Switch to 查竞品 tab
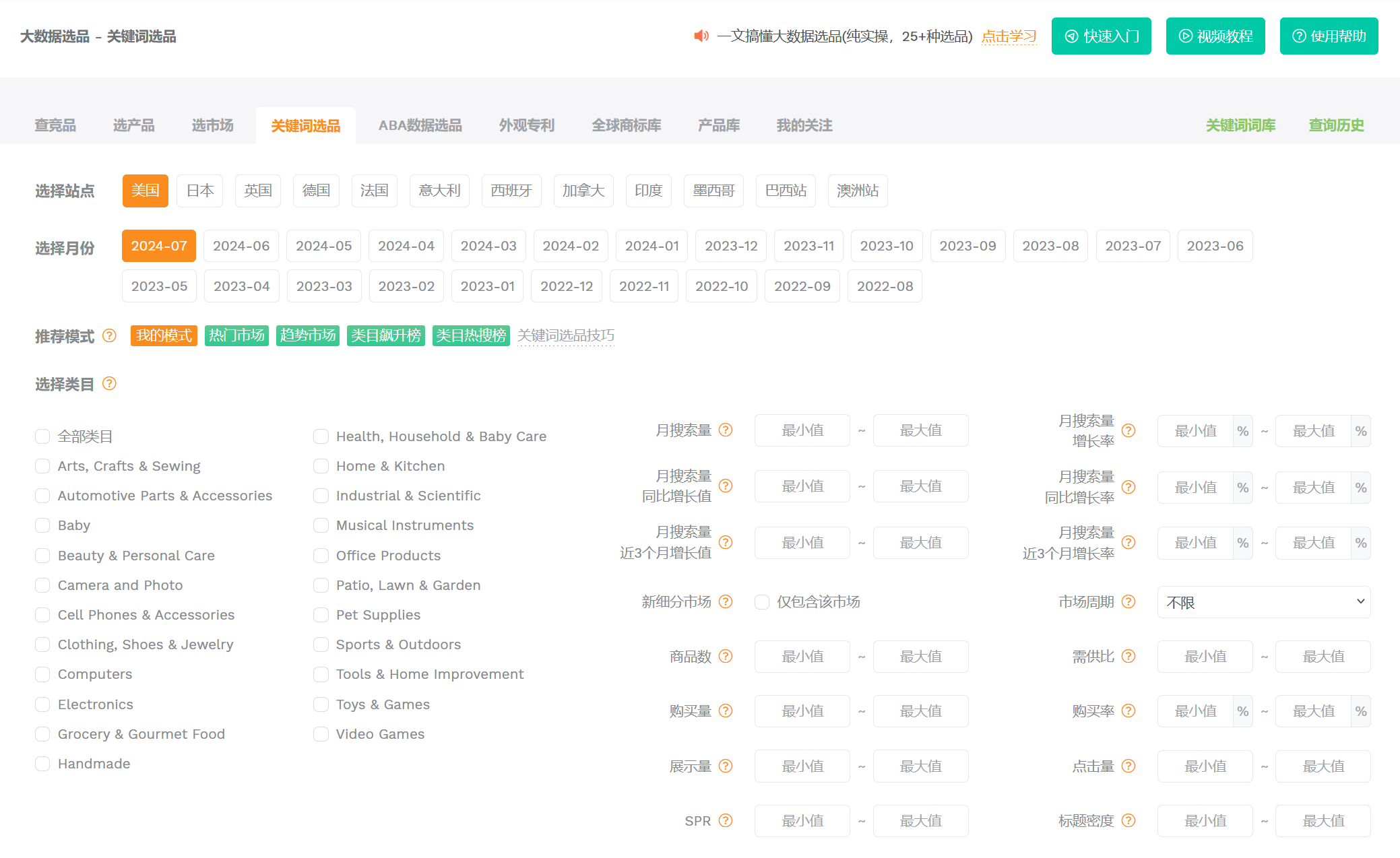The width and height of the screenshot is (1400, 858). pos(55,125)
